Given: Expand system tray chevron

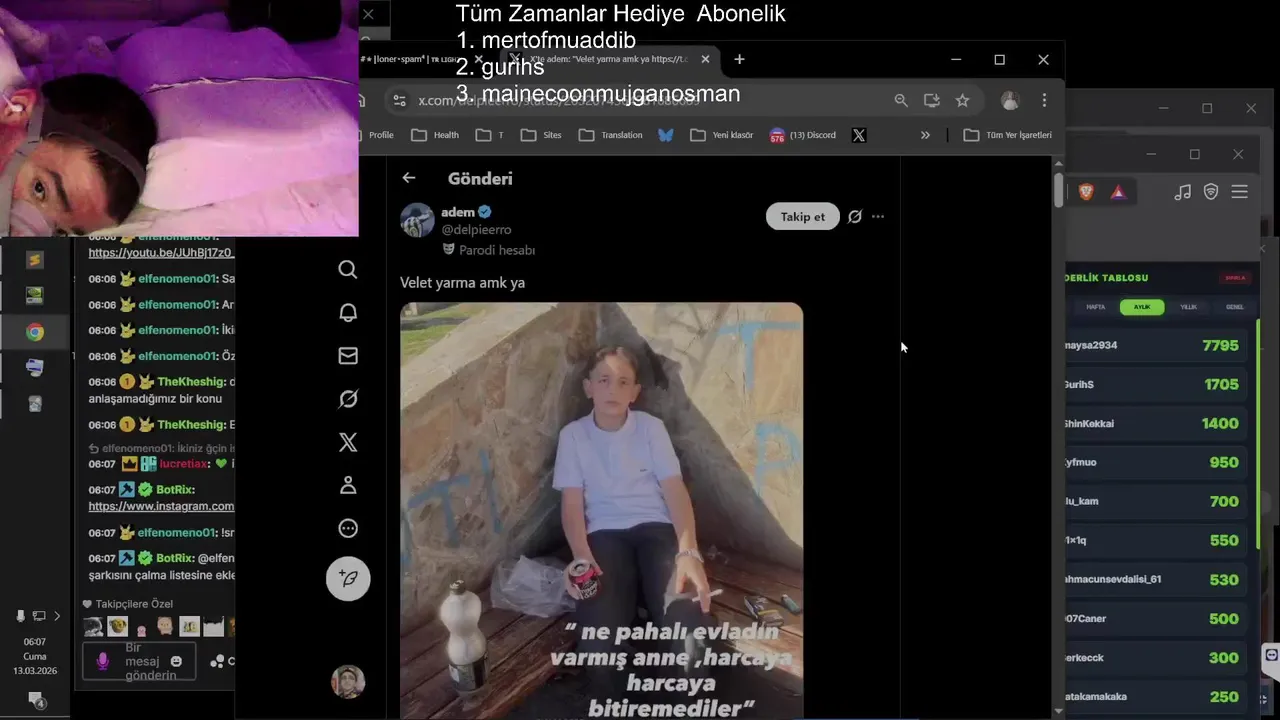Looking at the screenshot, I should 57,616.
